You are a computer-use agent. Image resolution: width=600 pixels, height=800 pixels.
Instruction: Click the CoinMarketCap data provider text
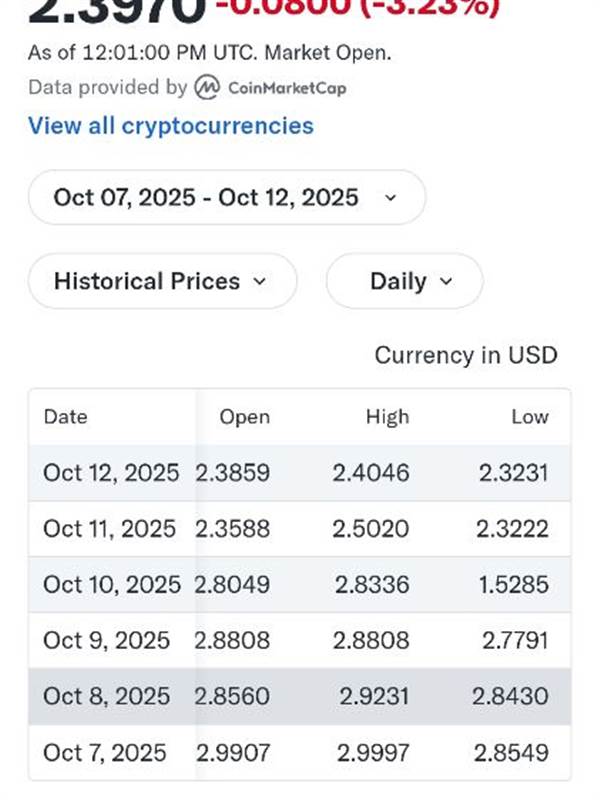pyautogui.click(x=287, y=88)
